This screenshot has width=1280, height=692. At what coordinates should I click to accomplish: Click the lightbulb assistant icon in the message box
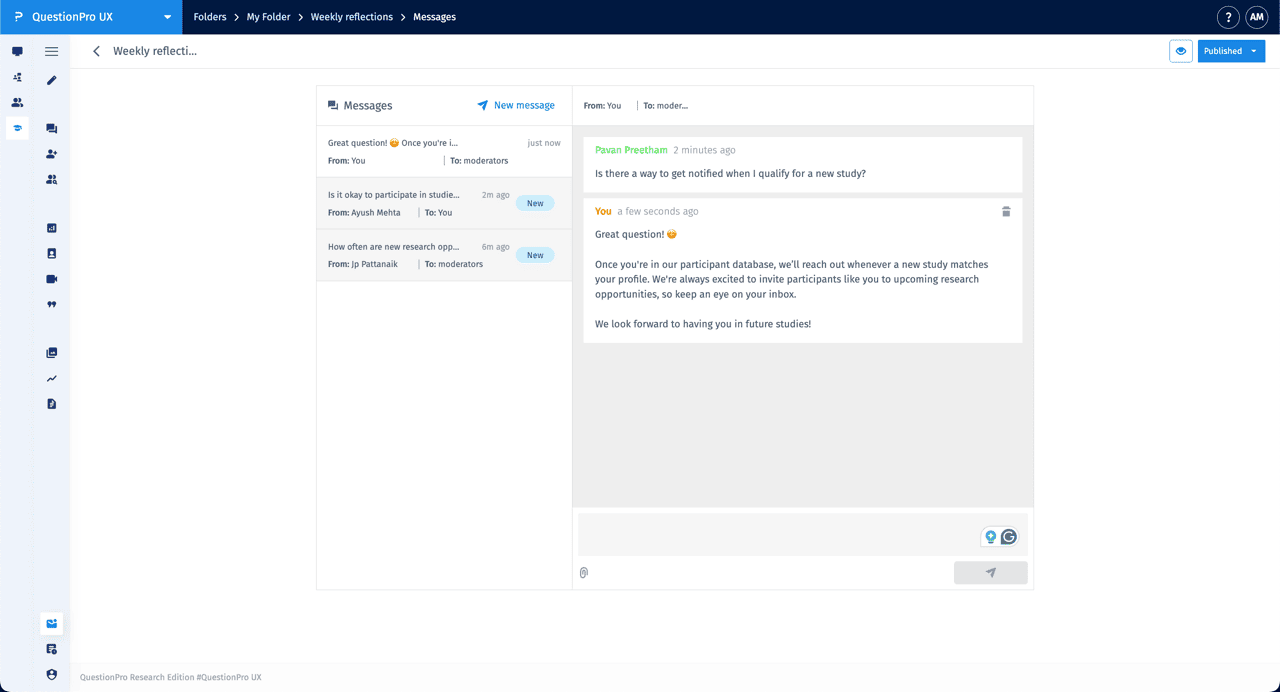991,537
